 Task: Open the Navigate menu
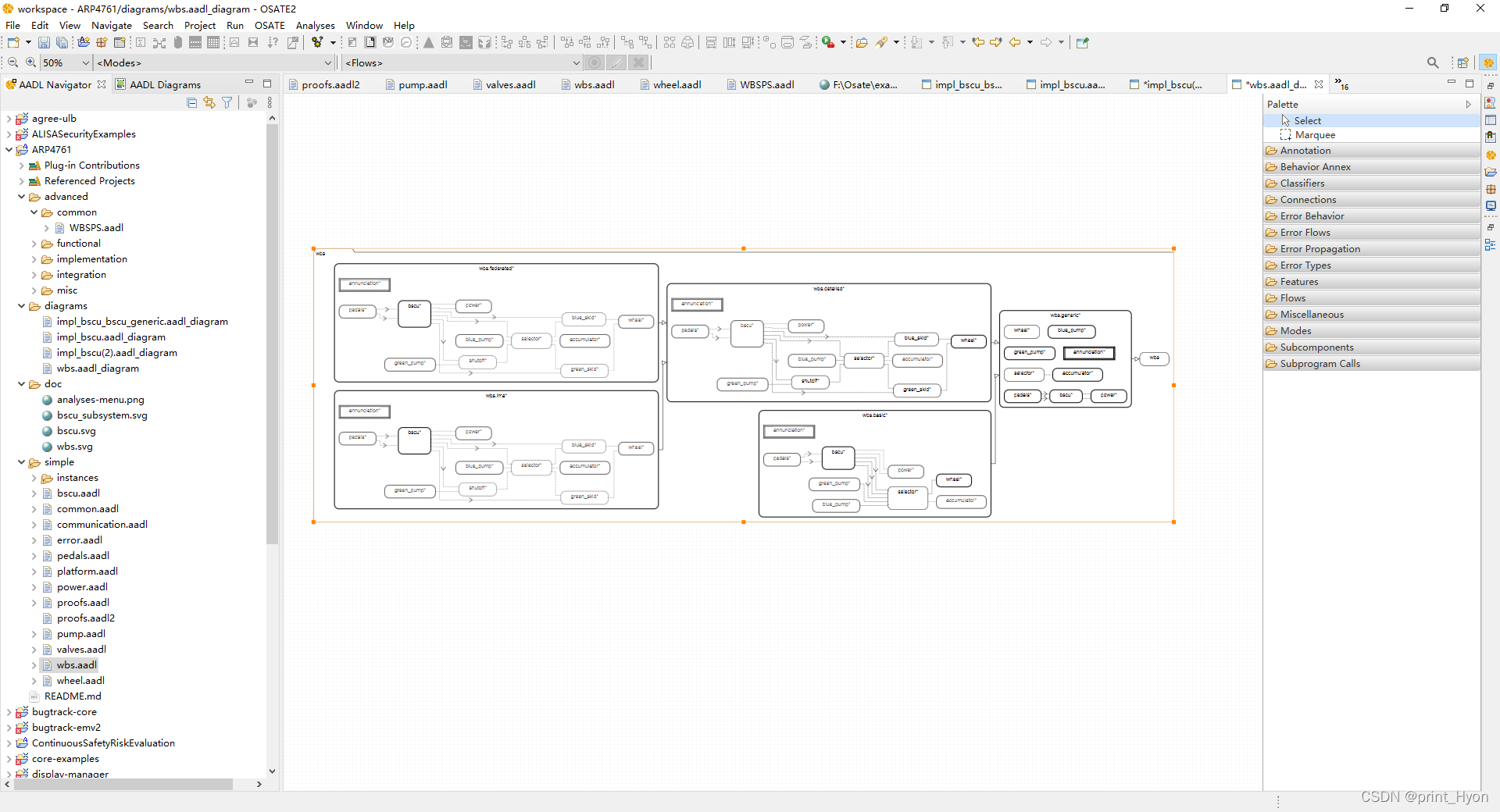point(112,25)
